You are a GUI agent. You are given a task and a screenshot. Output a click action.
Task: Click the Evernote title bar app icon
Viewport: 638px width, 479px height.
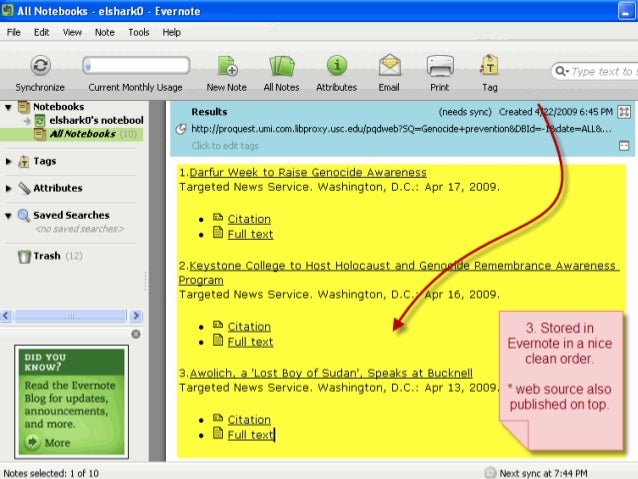pos(7,11)
